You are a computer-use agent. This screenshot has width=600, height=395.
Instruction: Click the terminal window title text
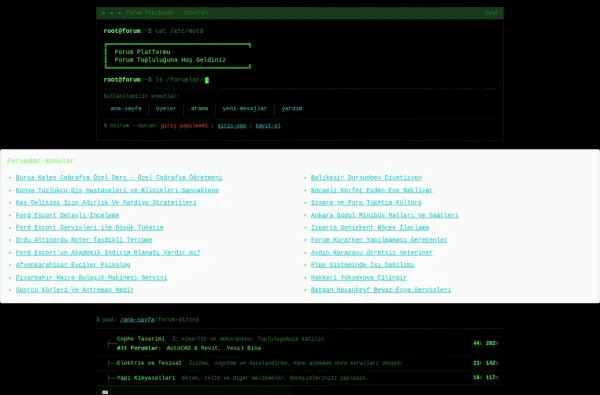point(167,13)
